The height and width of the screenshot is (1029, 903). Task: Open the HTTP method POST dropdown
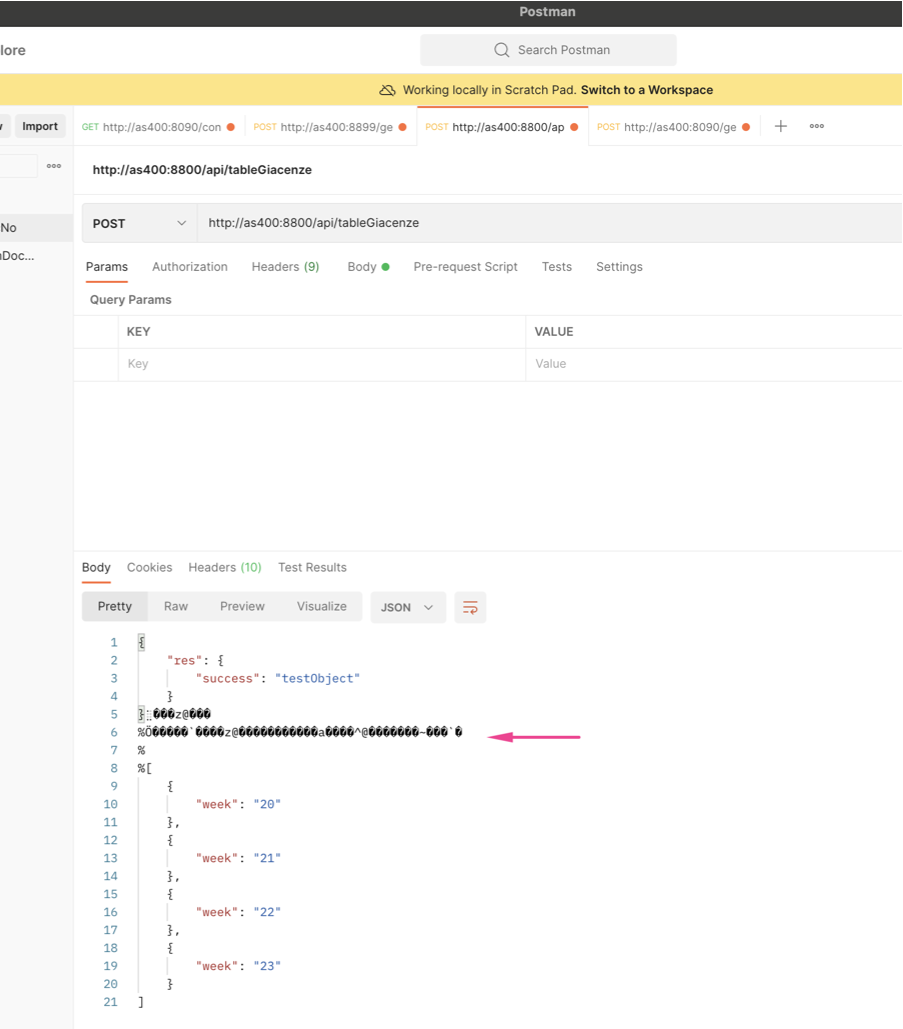(140, 223)
